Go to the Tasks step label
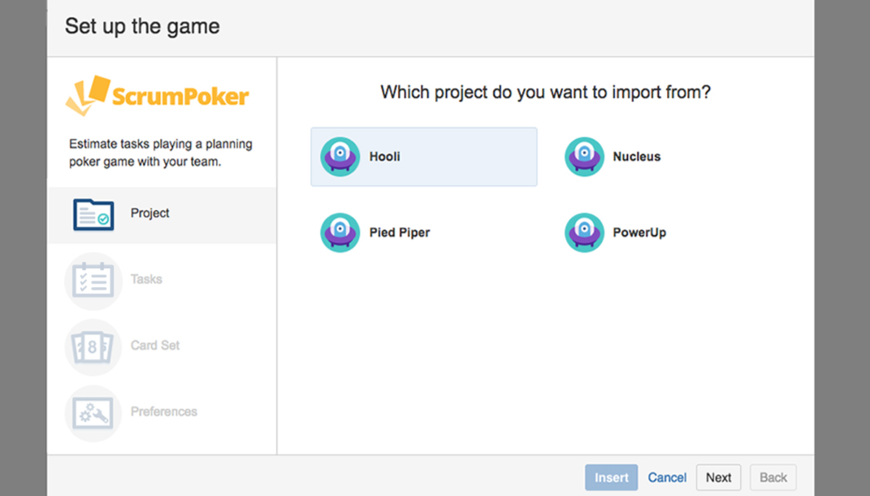This screenshot has height=496, width=870. [146, 280]
